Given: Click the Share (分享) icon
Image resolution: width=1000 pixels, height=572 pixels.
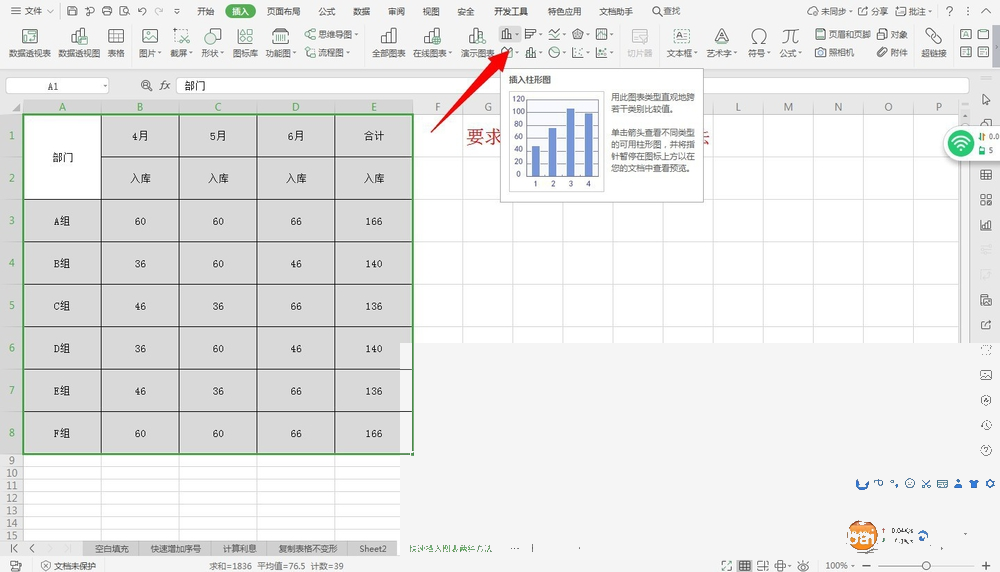Looking at the screenshot, I should point(872,11).
